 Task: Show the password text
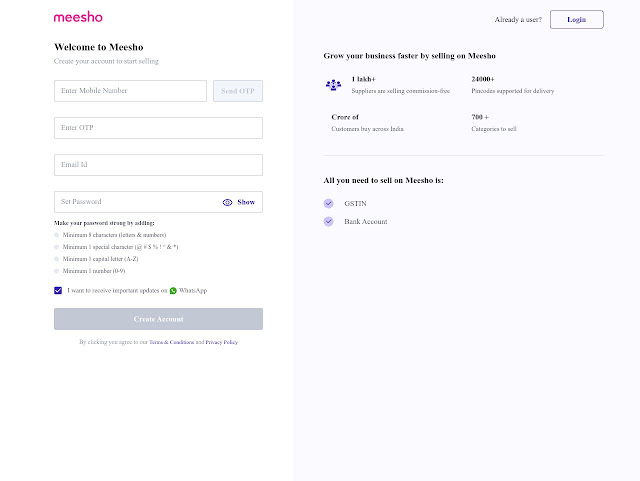pyautogui.click(x=246, y=202)
